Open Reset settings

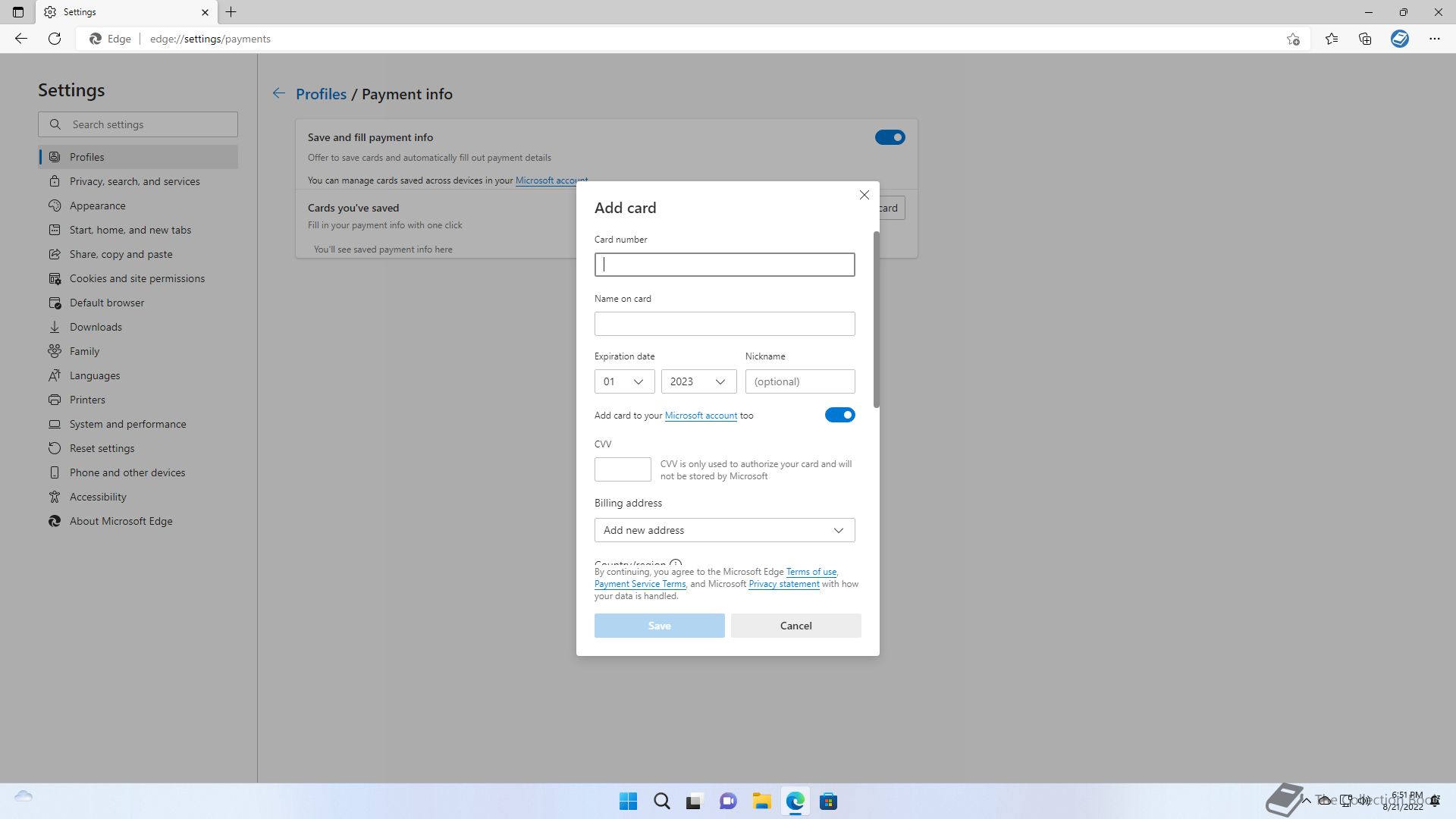coord(138,448)
